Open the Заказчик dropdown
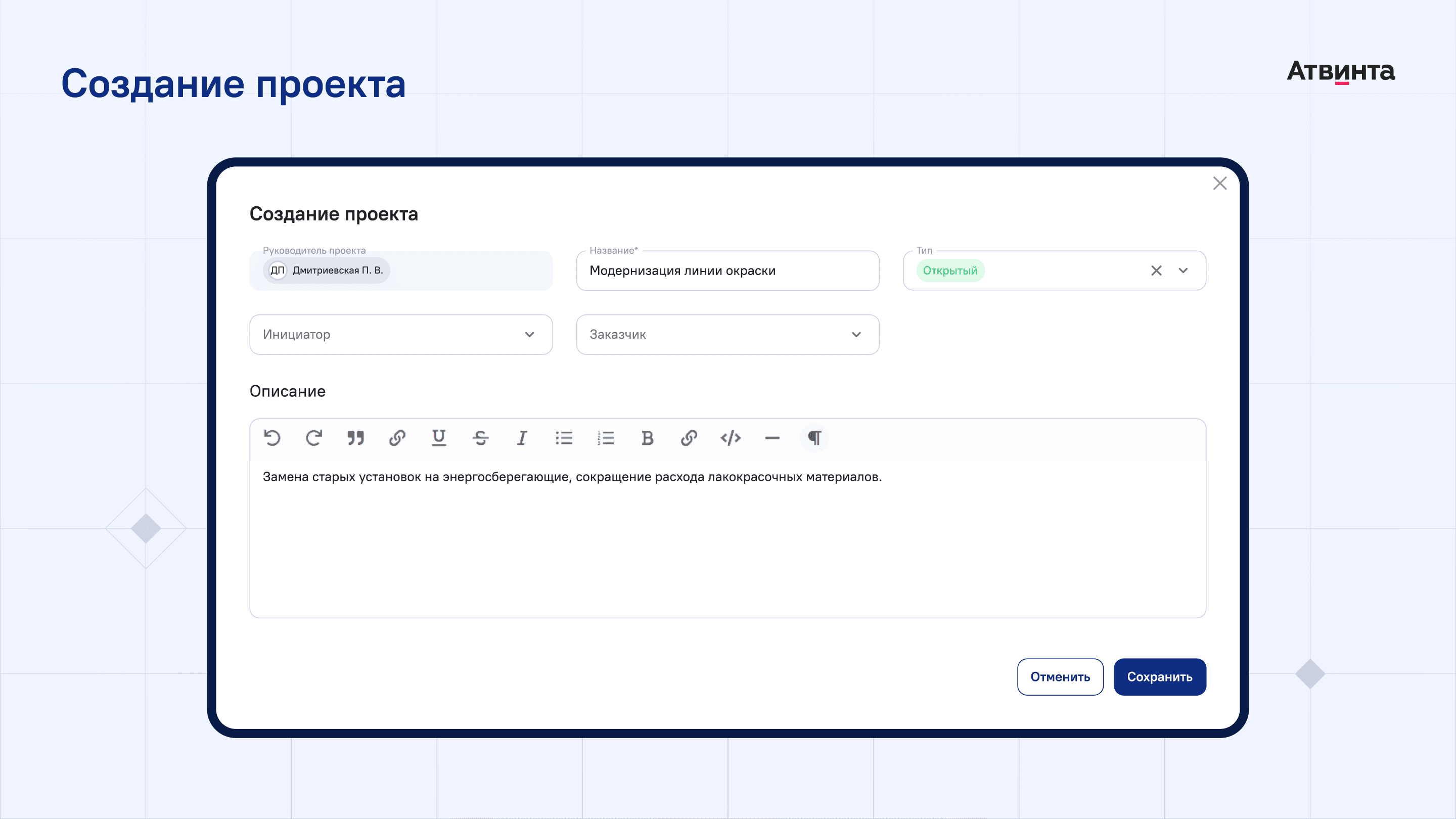 [727, 335]
